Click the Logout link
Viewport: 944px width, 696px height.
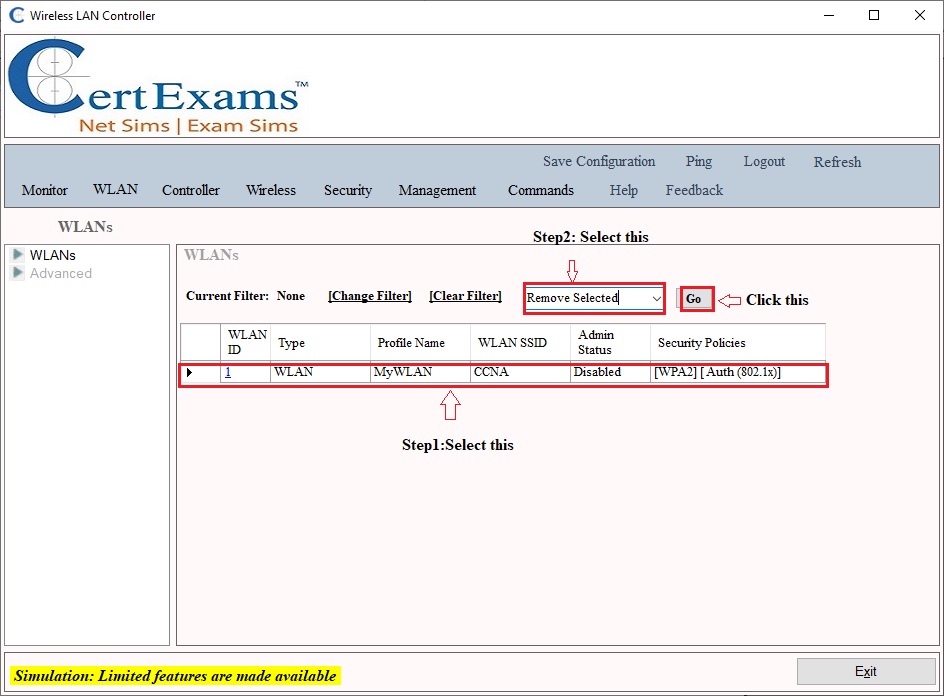point(764,161)
